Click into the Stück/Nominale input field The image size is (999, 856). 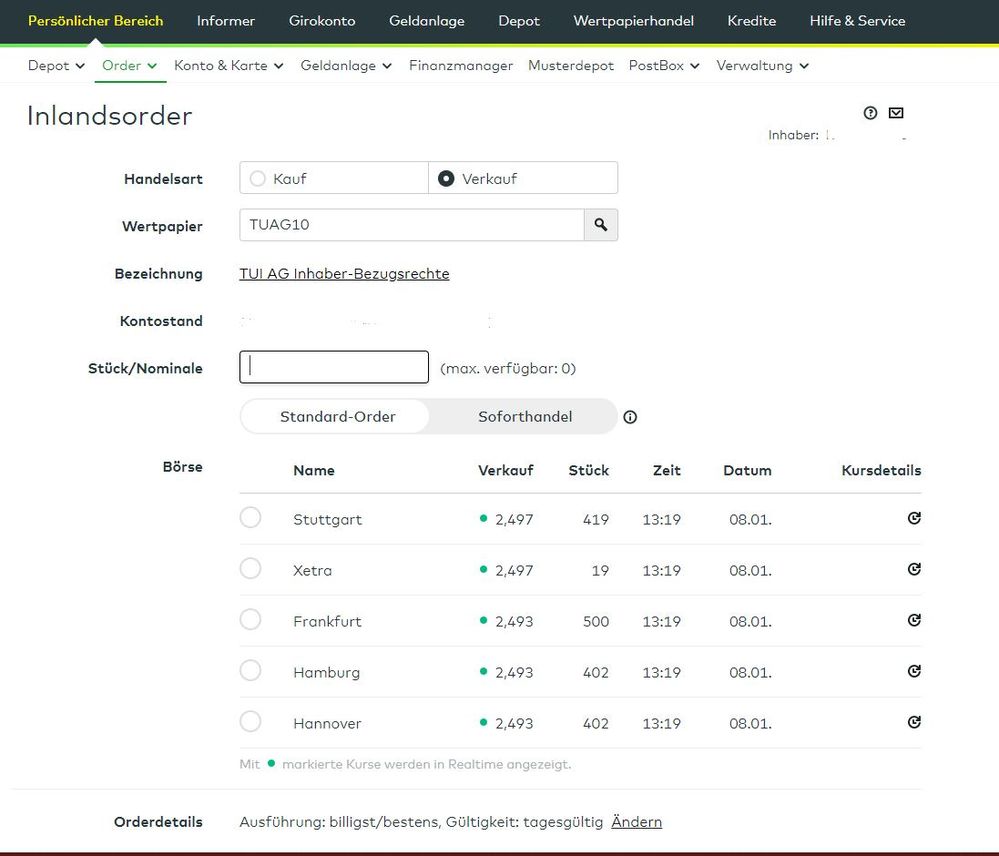pos(334,367)
